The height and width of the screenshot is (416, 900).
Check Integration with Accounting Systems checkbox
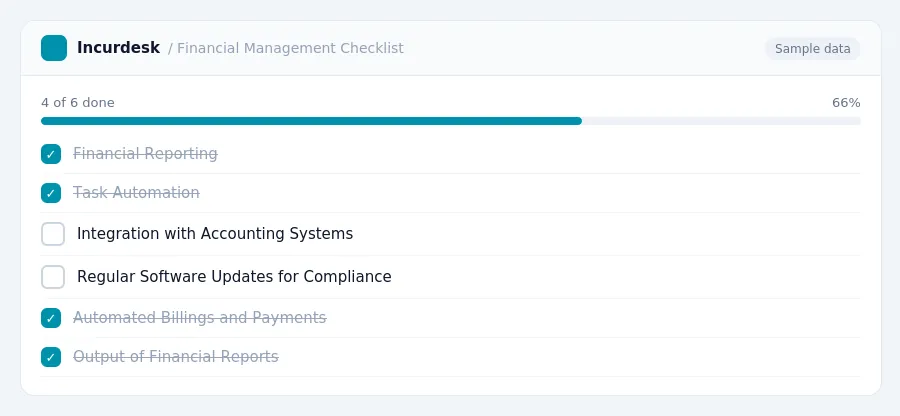tap(53, 234)
